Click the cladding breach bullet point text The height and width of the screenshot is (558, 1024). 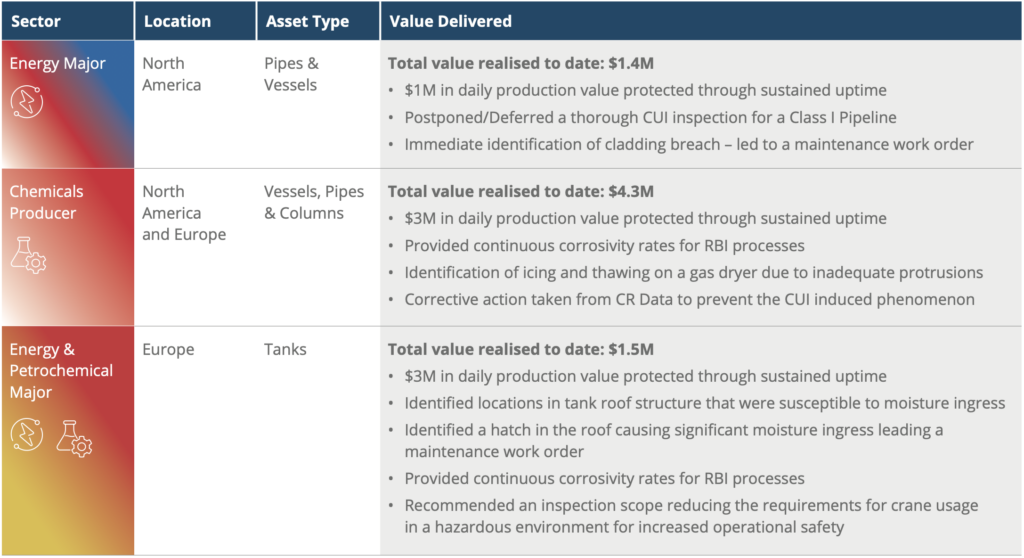click(x=689, y=144)
